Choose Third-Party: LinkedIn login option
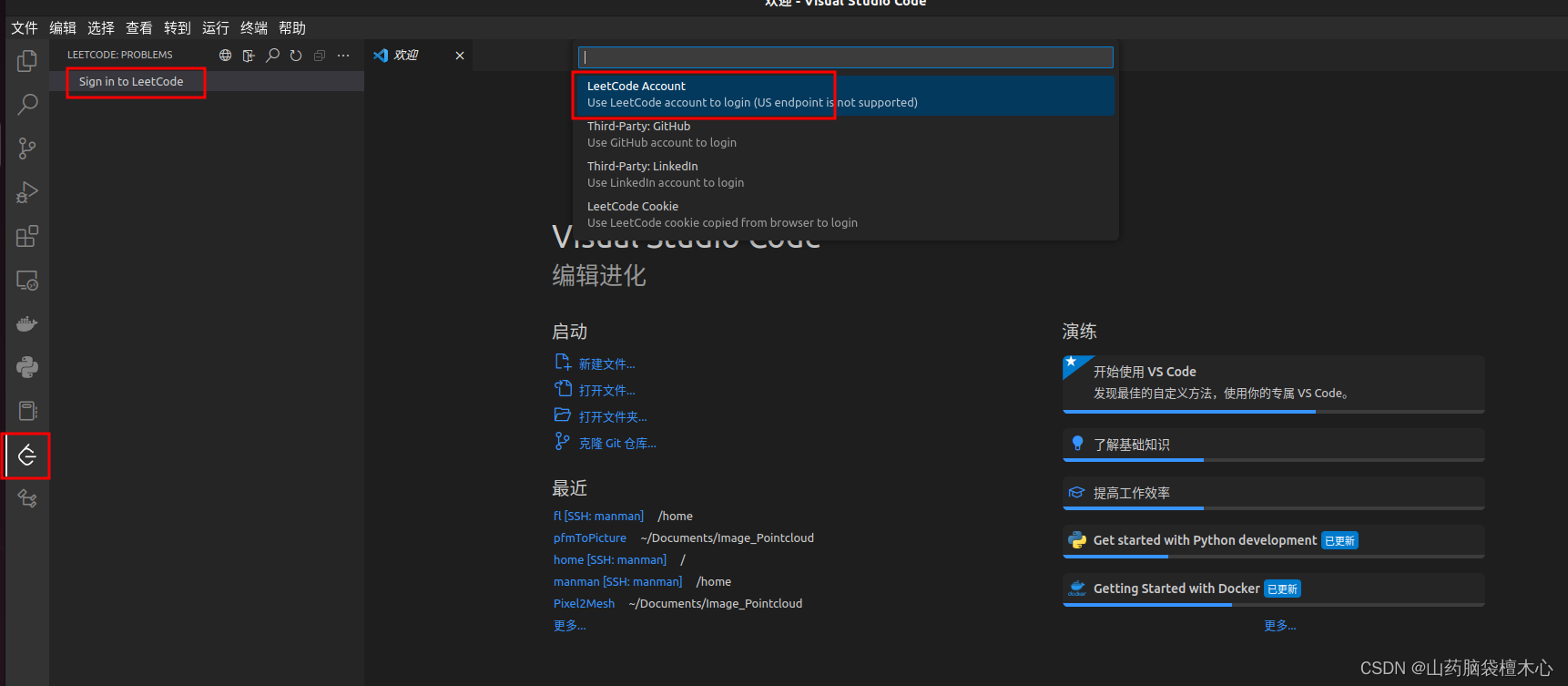The width and height of the screenshot is (1568, 686). coord(845,175)
